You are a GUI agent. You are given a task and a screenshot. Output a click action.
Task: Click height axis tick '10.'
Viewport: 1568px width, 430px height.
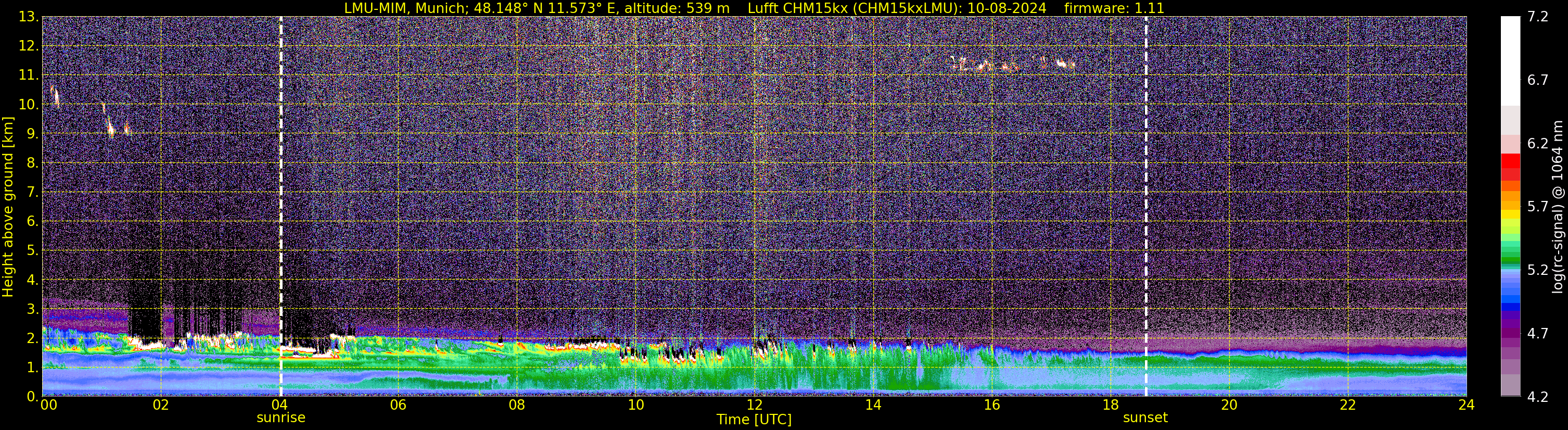pyautogui.click(x=29, y=104)
